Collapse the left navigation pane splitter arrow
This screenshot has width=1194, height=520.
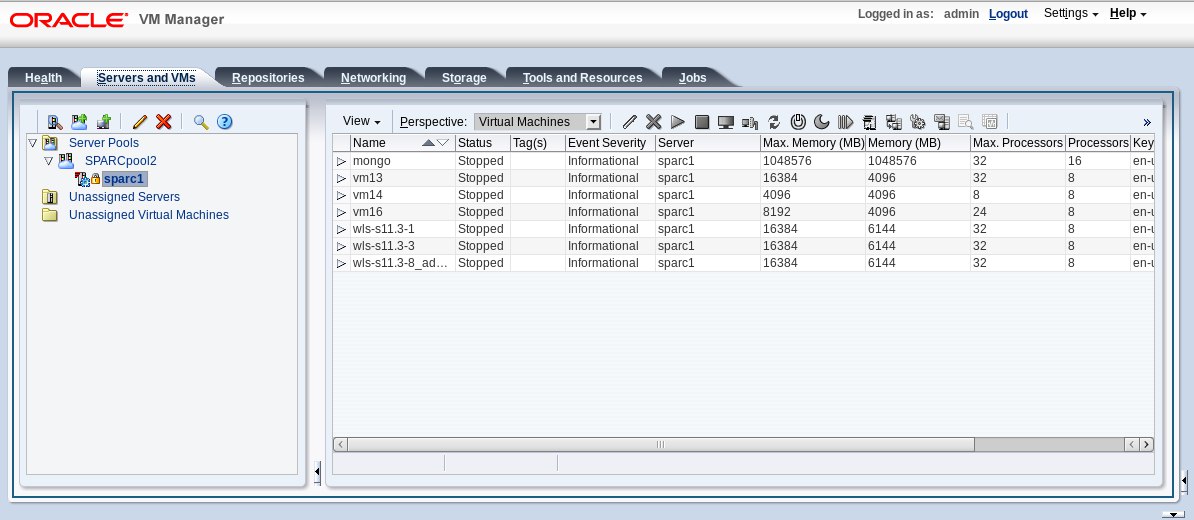318,472
